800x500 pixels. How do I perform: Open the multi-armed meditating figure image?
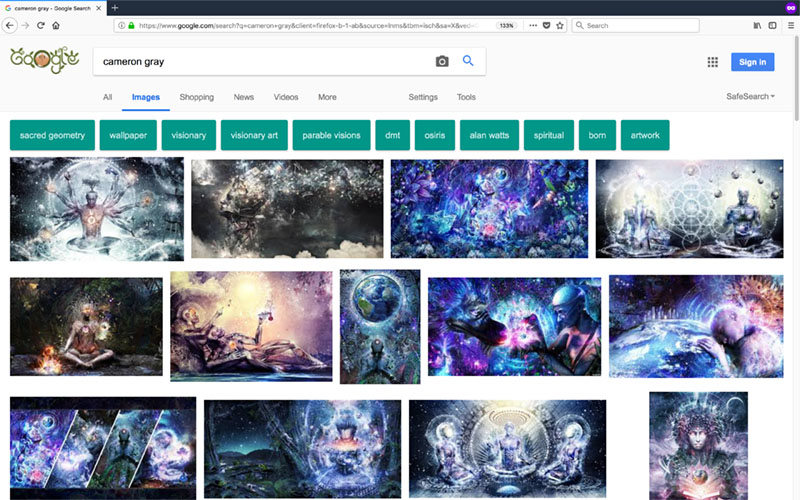click(x=97, y=209)
